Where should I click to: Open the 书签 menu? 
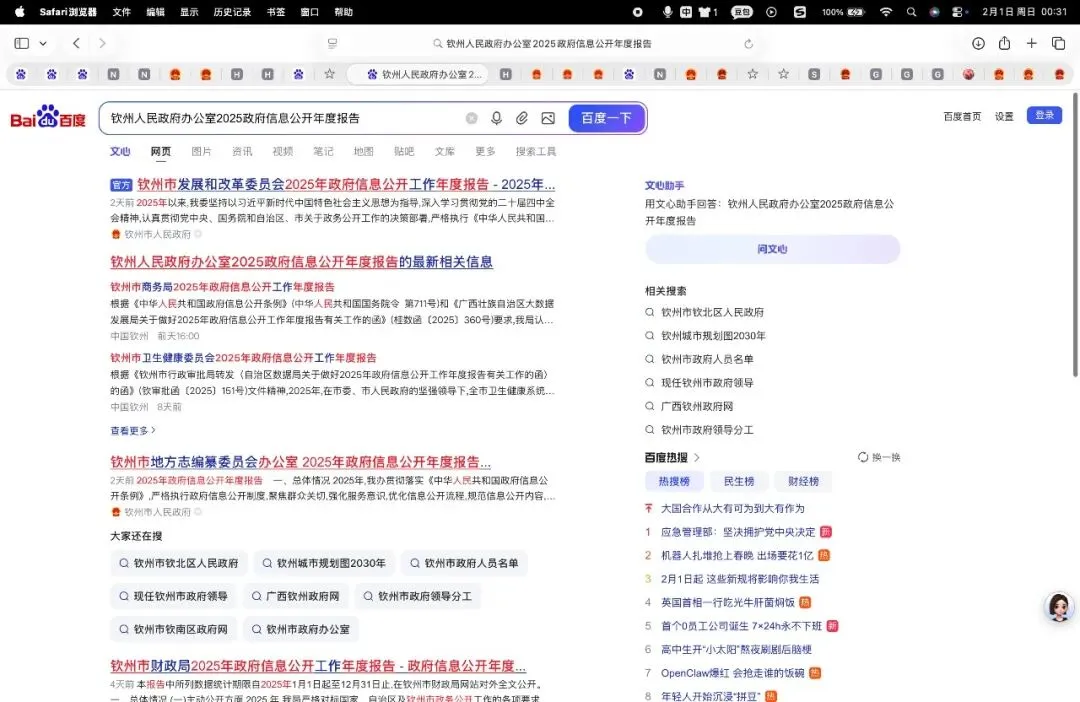[276, 12]
